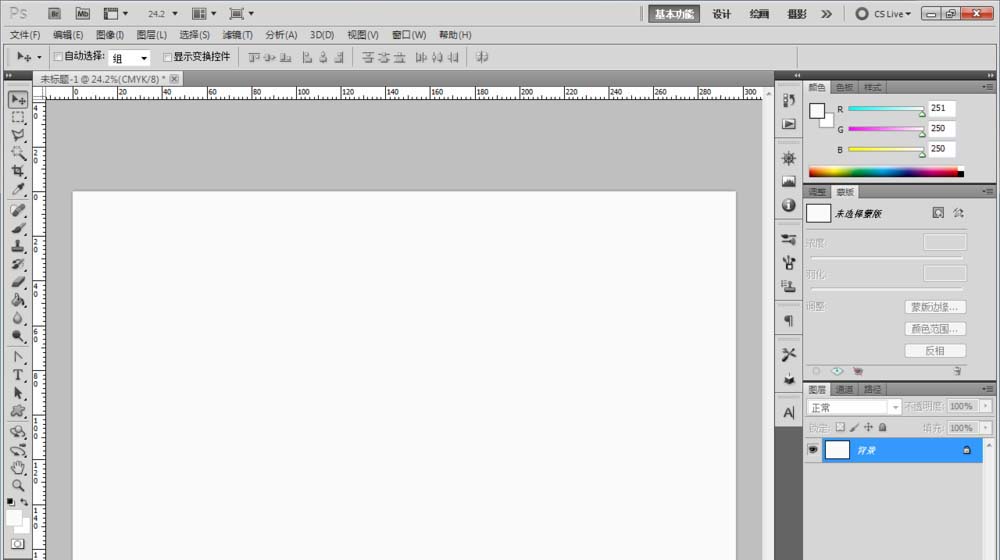Open the Paragraph panel icon
The height and width of the screenshot is (560, 1000).
pyautogui.click(x=789, y=321)
